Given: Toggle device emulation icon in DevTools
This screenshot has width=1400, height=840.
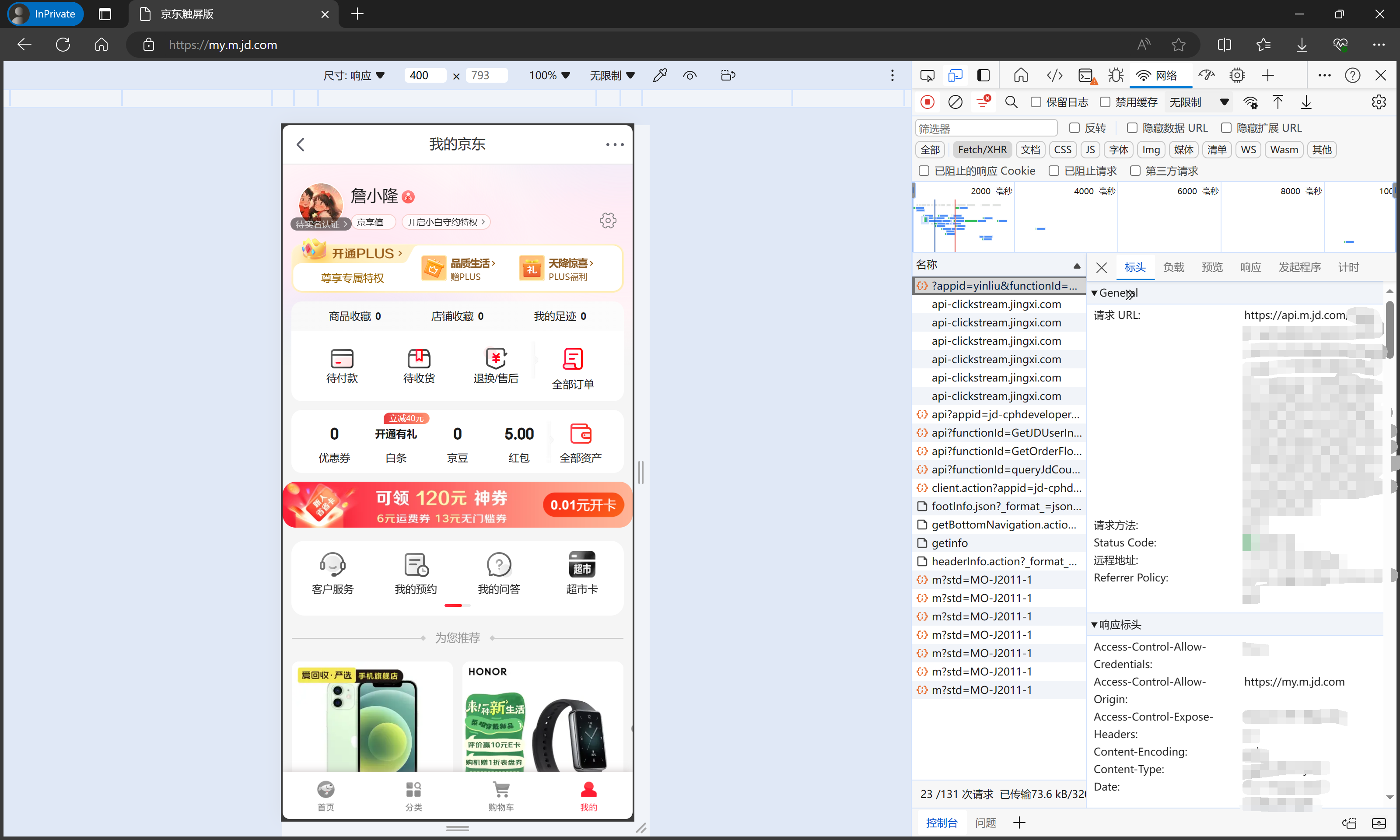Looking at the screenshot, I should point(955,75).
